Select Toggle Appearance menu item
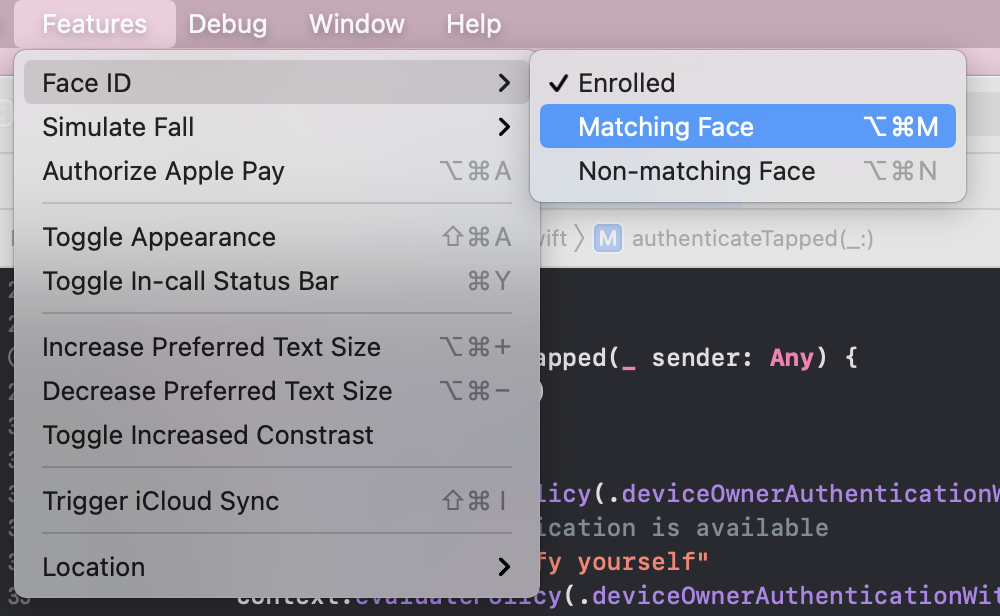 point(276,237)
